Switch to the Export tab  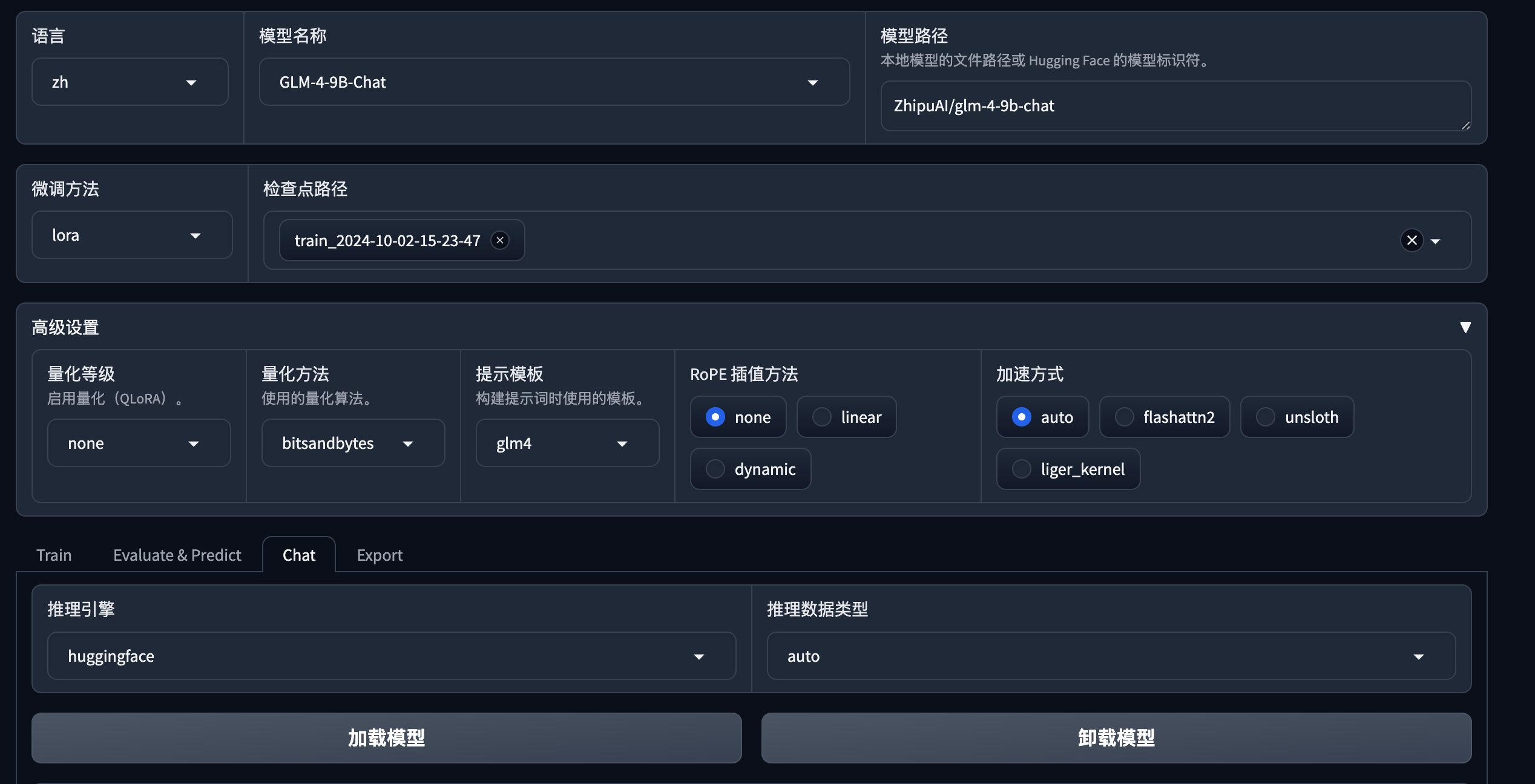(x=380, y=555)
